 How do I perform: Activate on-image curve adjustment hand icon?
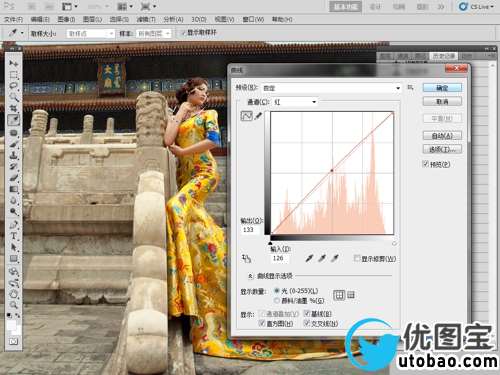246,258
